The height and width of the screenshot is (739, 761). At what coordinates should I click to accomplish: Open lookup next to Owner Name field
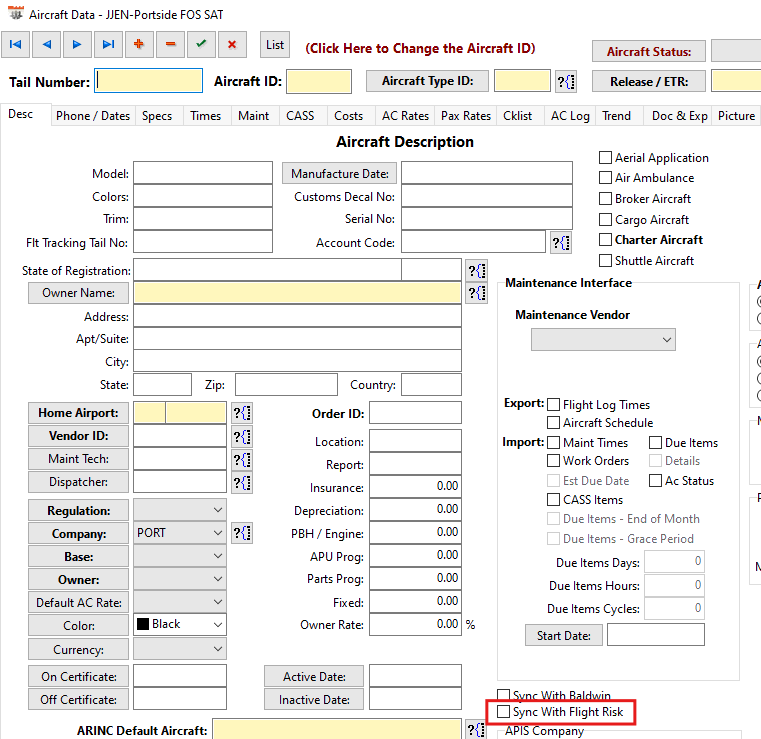477,293
